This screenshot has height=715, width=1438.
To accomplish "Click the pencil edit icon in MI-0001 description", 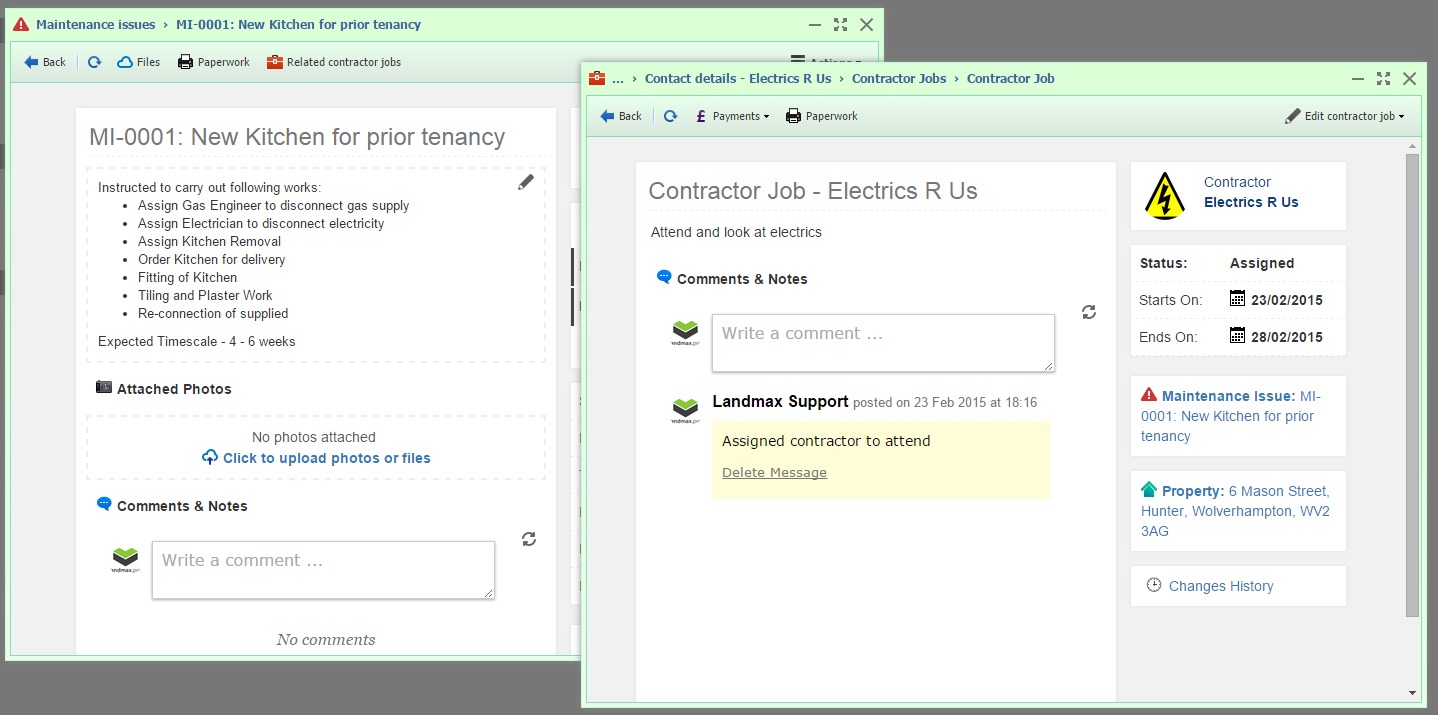I will click(526, 182).
